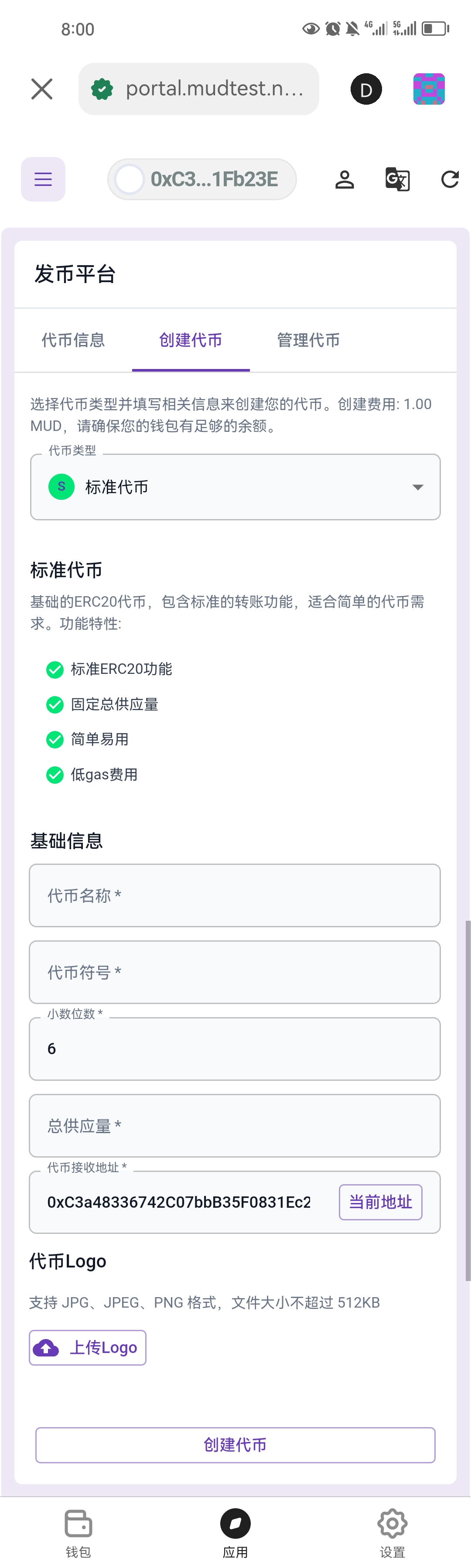Open the Google Translate icon in toolbar
Image resolution: width=471 pixels, height=1568 pixels.
(397, 179)
